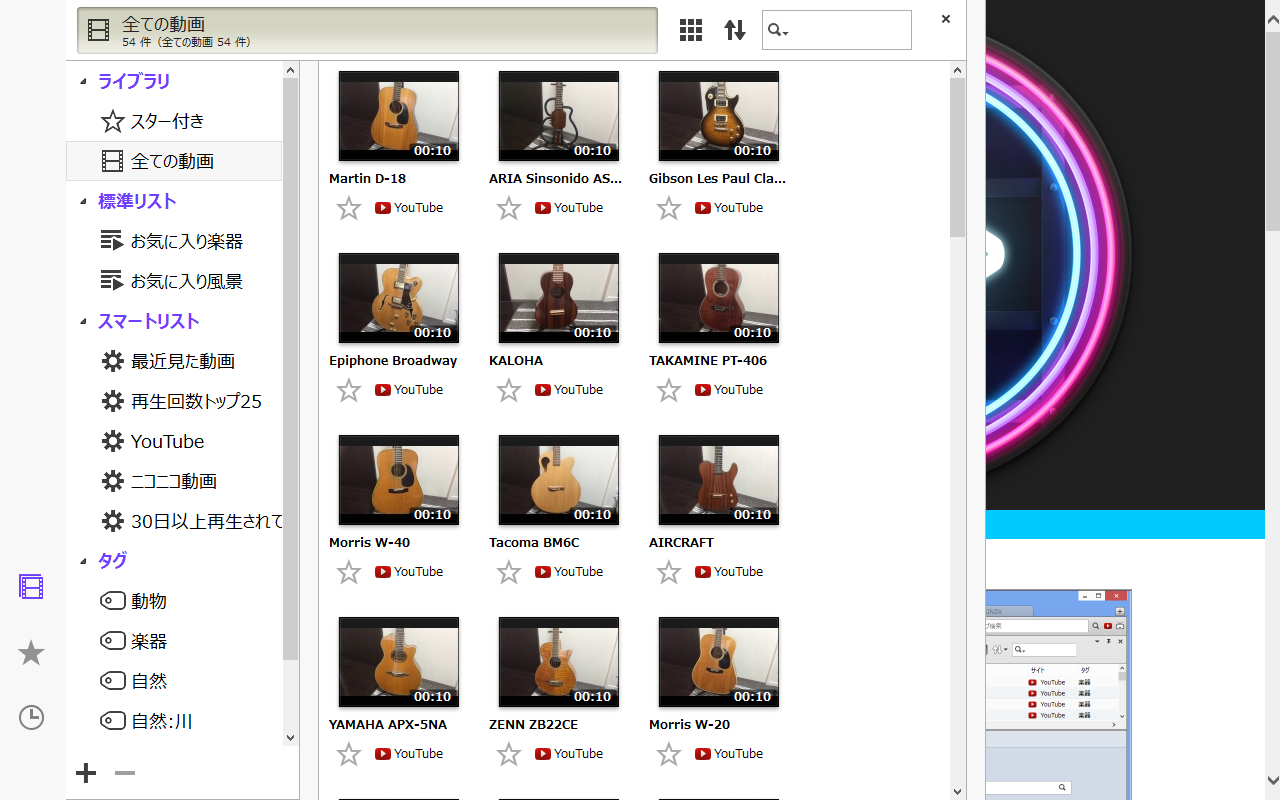Image resolution: width=1280 pixels, height=800 pixels.
Task: Open the YouTube smart list
Action: click(174, 441)
